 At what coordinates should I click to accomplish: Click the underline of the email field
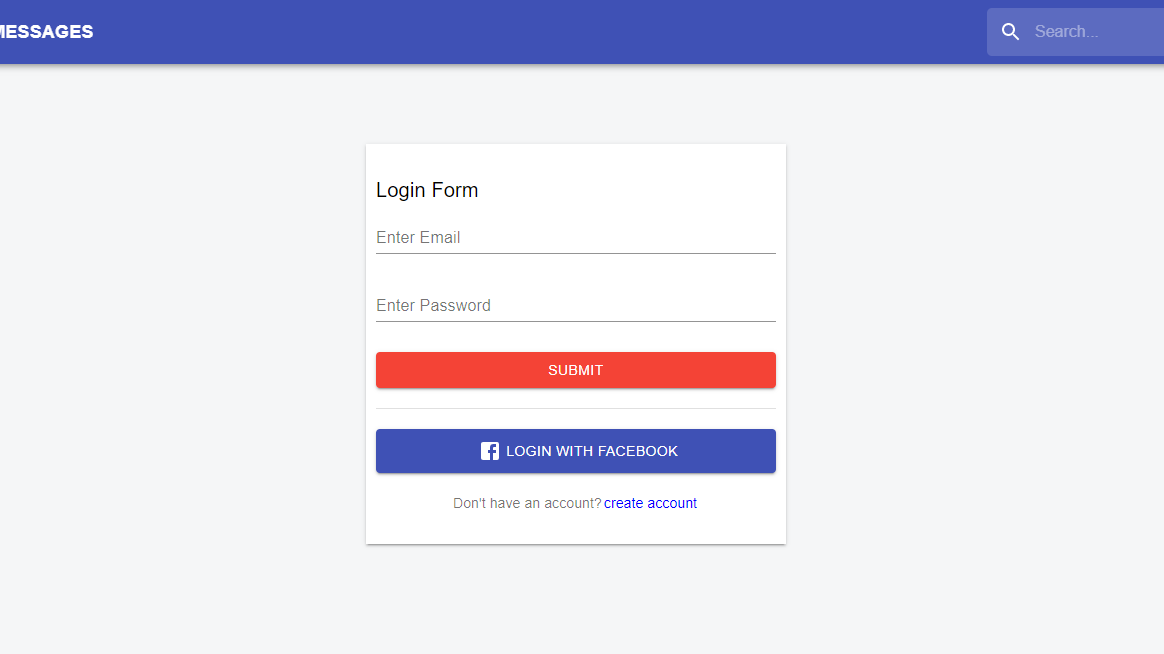coord(575,253)
